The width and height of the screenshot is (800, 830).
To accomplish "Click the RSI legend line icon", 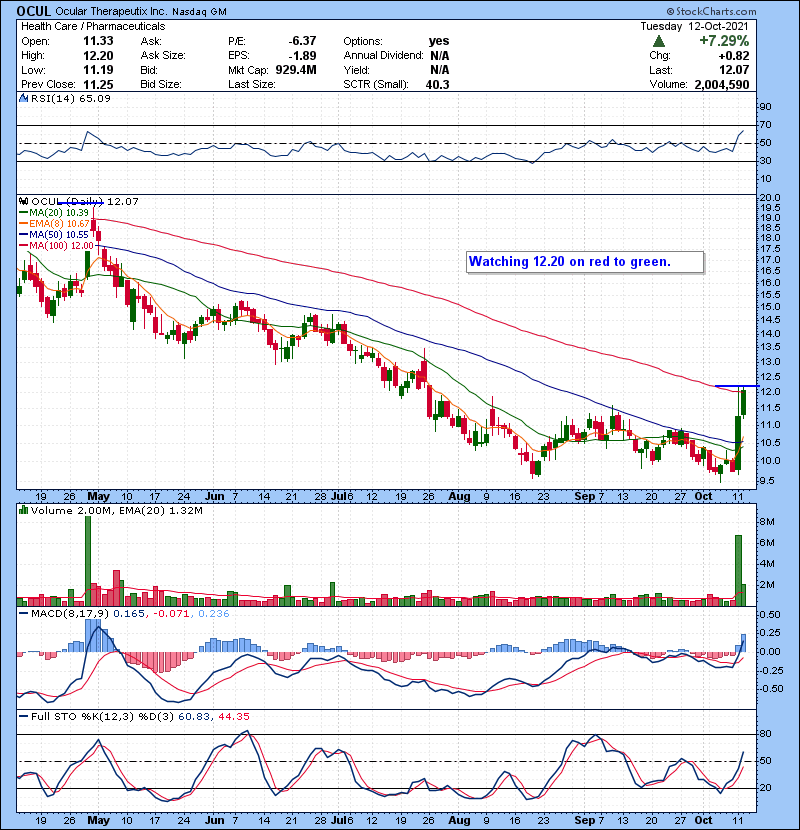I will 23,98.
